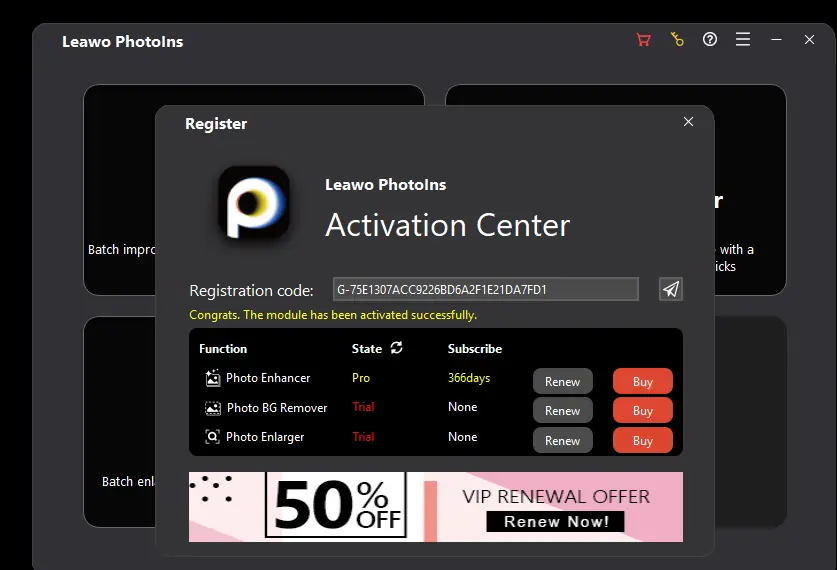Minimize the Leawo PhotoIns window
The height and width of the screenshot is (570, 837).
tap(776, 39)
